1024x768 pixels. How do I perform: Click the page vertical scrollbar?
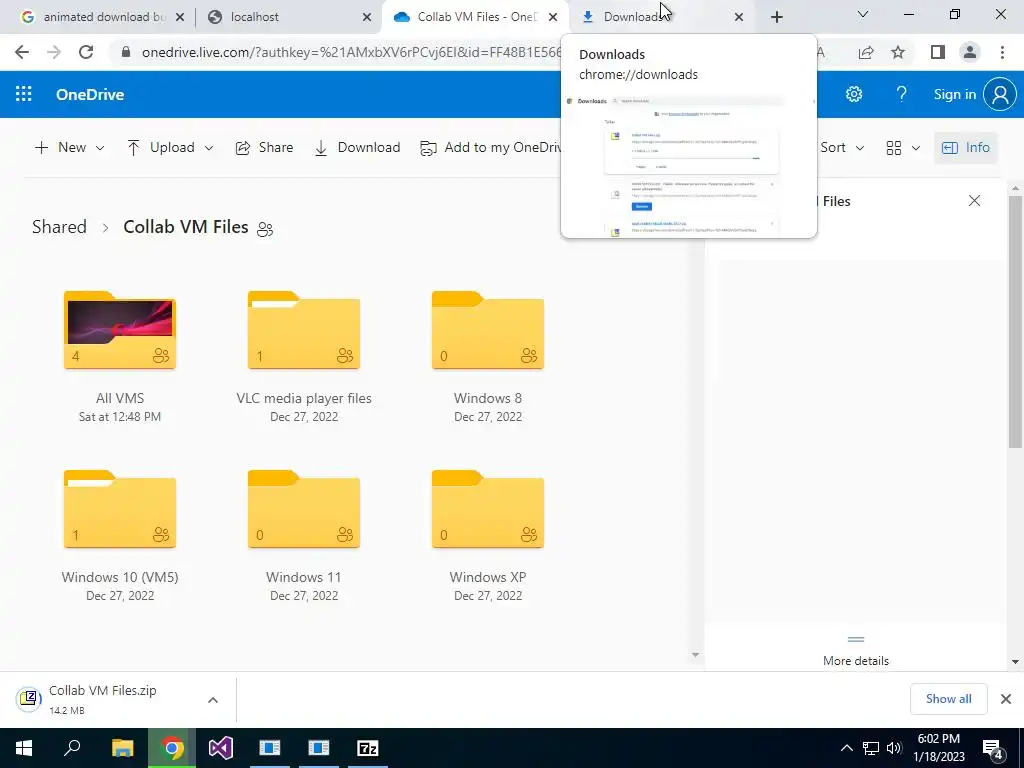1015,323
